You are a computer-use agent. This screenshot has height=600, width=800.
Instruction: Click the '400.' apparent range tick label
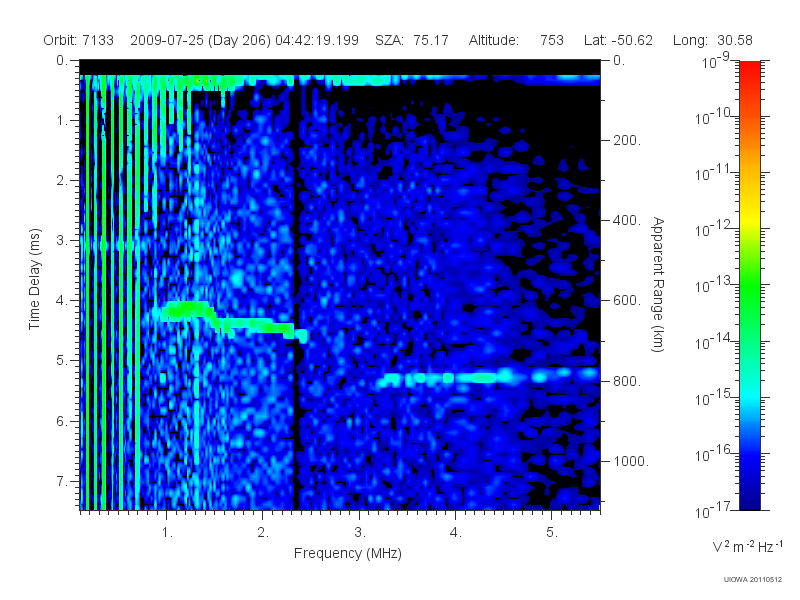point(627,220)
